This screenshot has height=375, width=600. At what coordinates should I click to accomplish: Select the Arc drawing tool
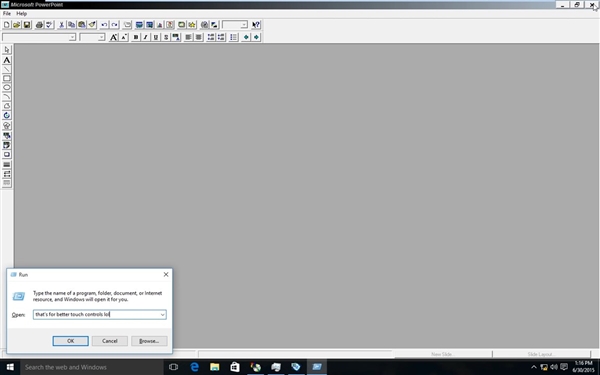7,97
